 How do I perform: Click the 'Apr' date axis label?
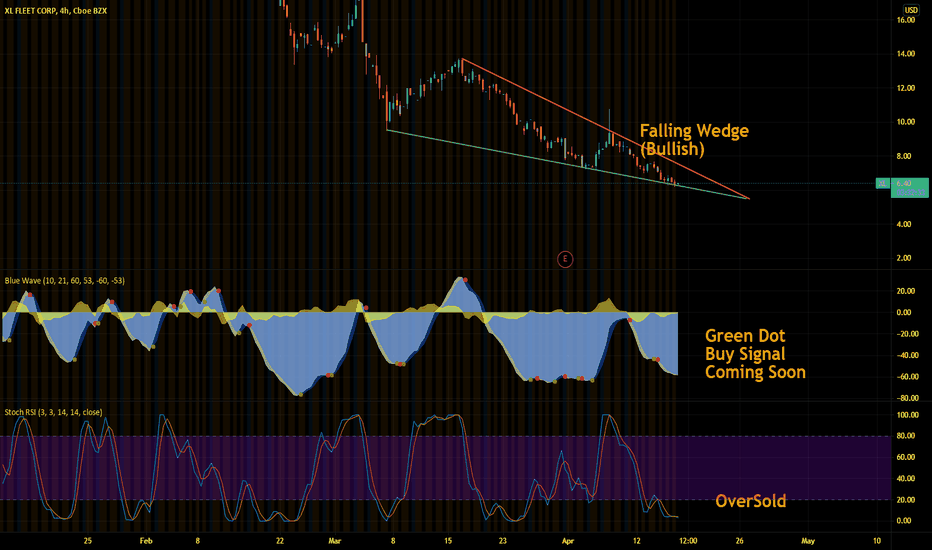click(568, 541)
